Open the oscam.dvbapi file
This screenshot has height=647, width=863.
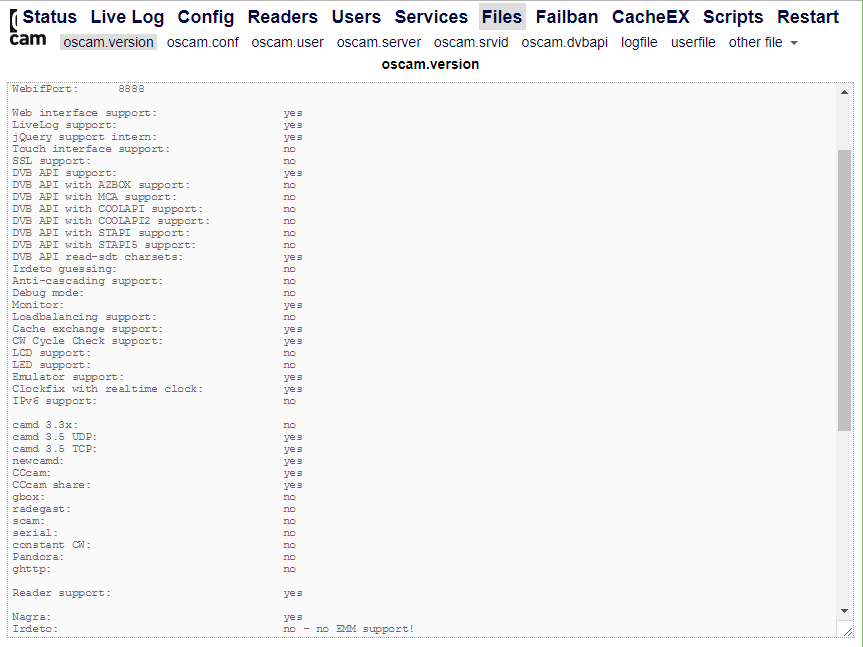pos(565,42)
